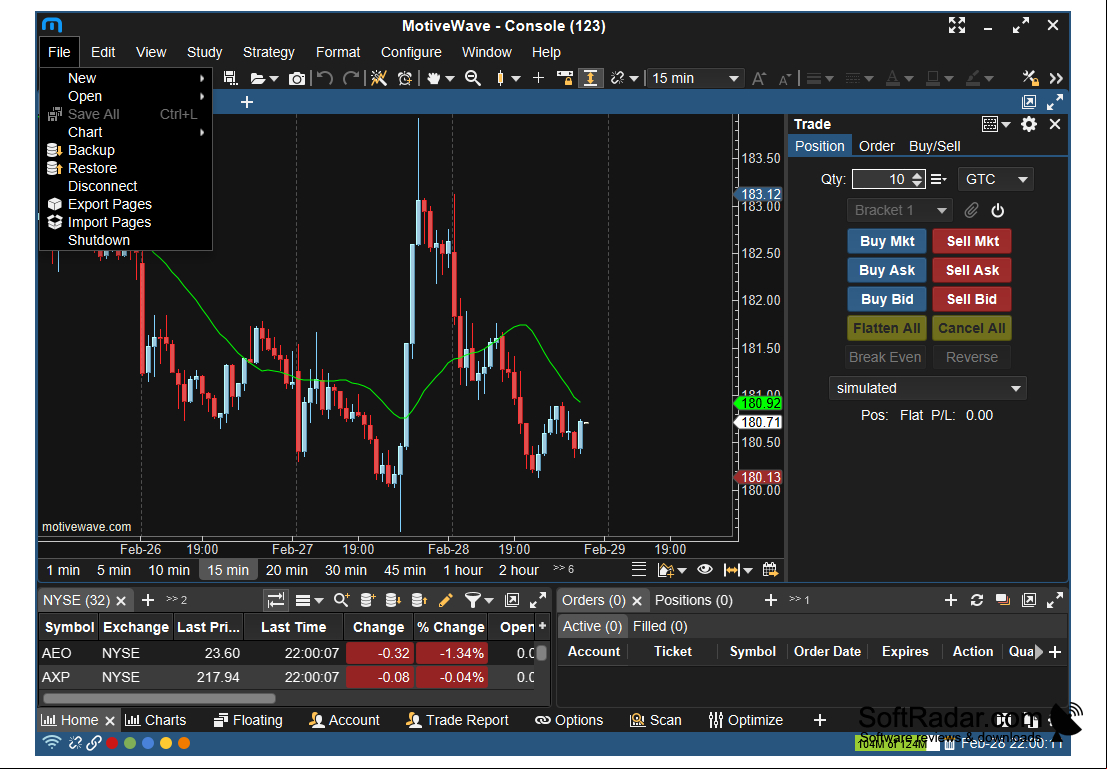Click the zoom out magnifier icon

[473, 78]
